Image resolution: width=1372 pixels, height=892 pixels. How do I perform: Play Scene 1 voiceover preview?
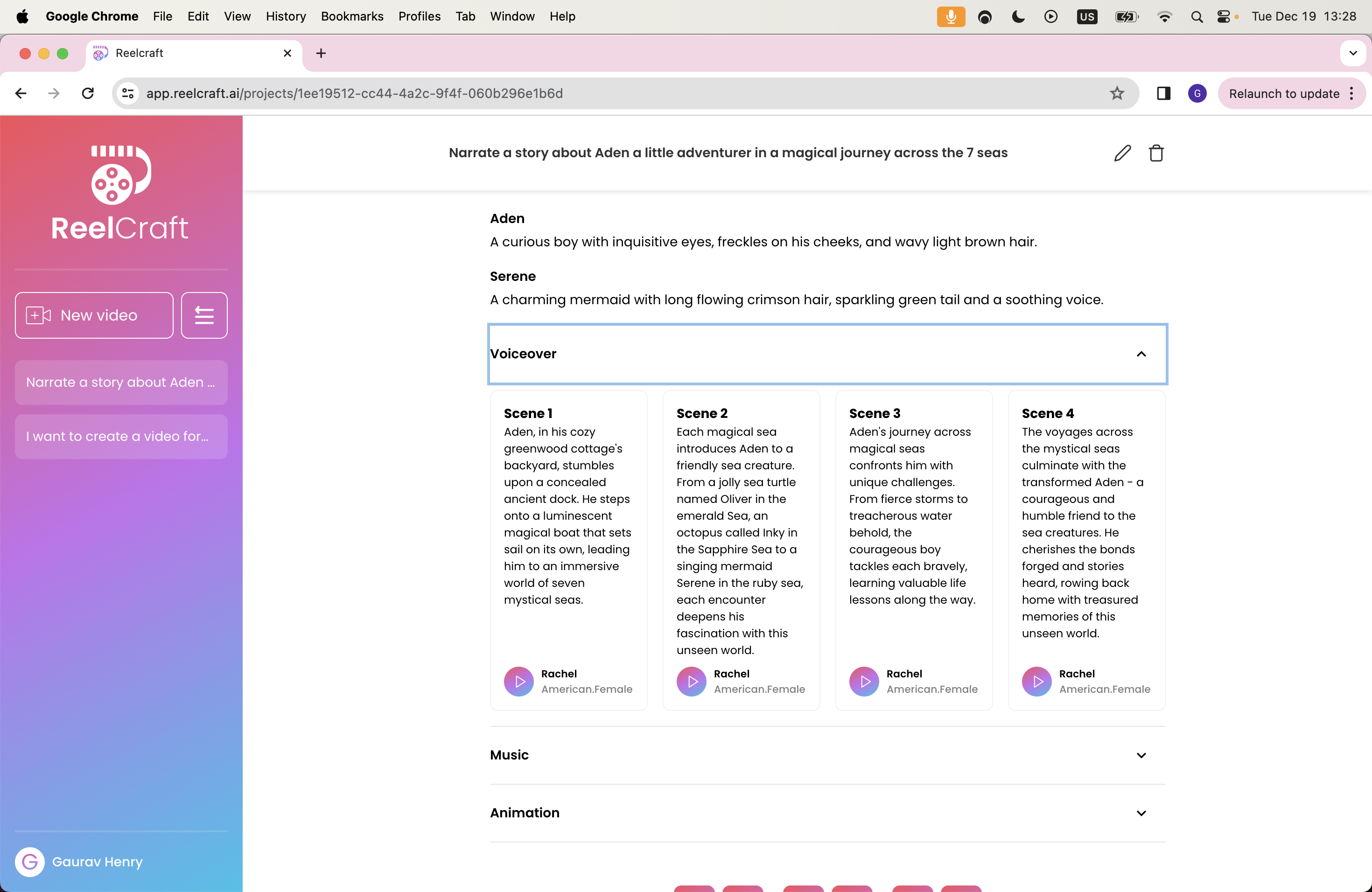[519, 682]
